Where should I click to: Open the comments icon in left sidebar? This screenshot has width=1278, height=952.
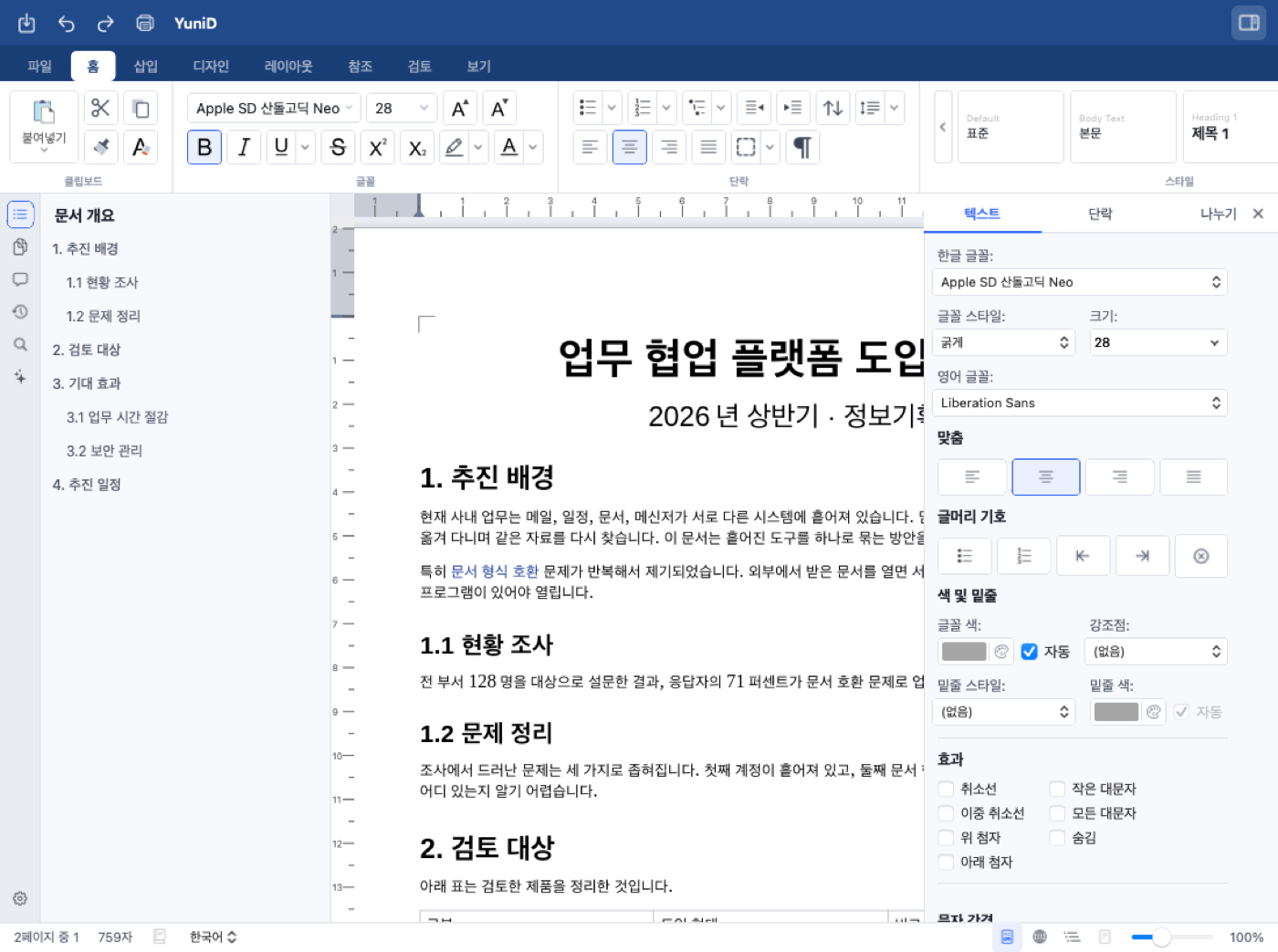pos(20,279)
